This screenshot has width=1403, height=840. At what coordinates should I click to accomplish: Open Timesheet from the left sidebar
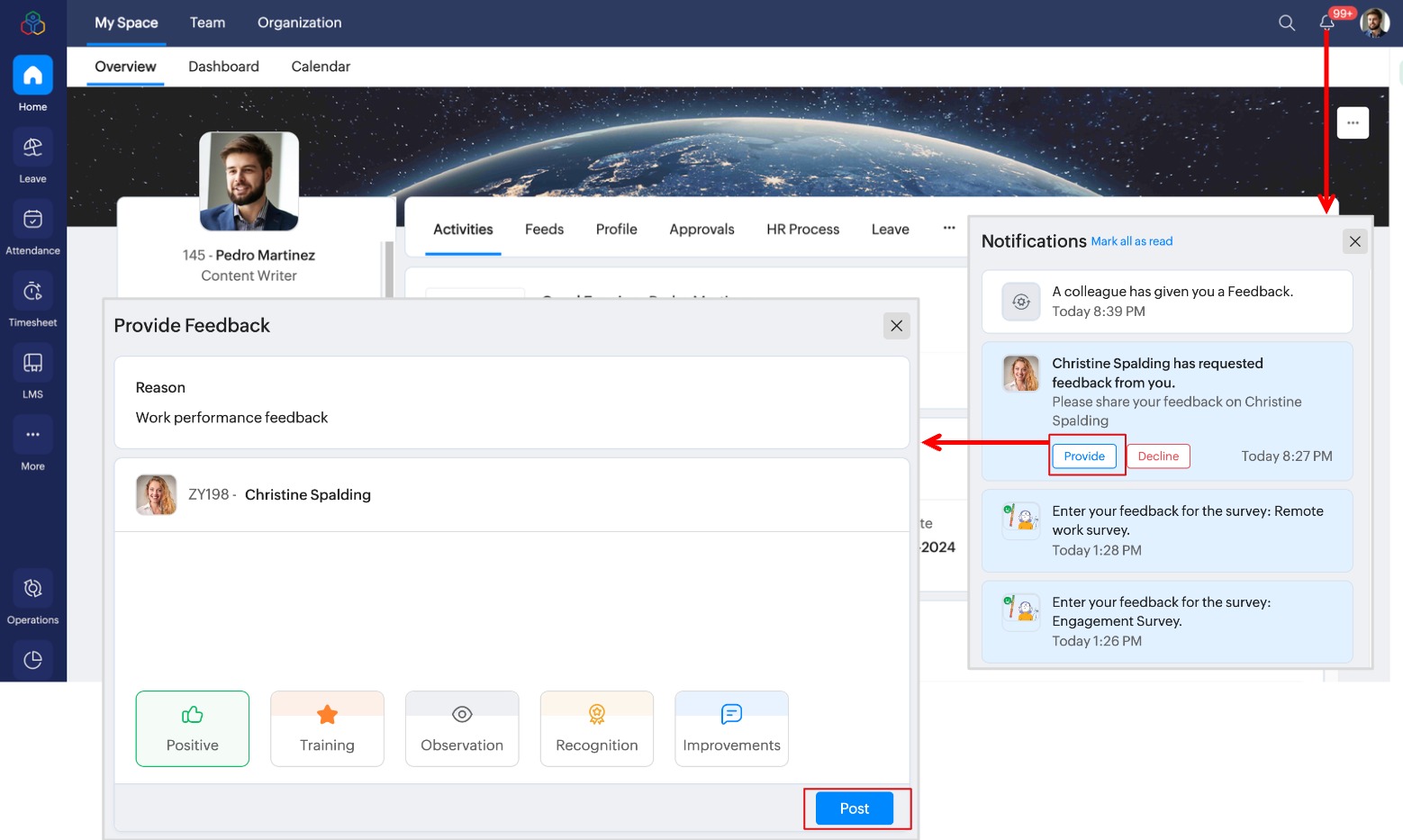tap(32, 299)
